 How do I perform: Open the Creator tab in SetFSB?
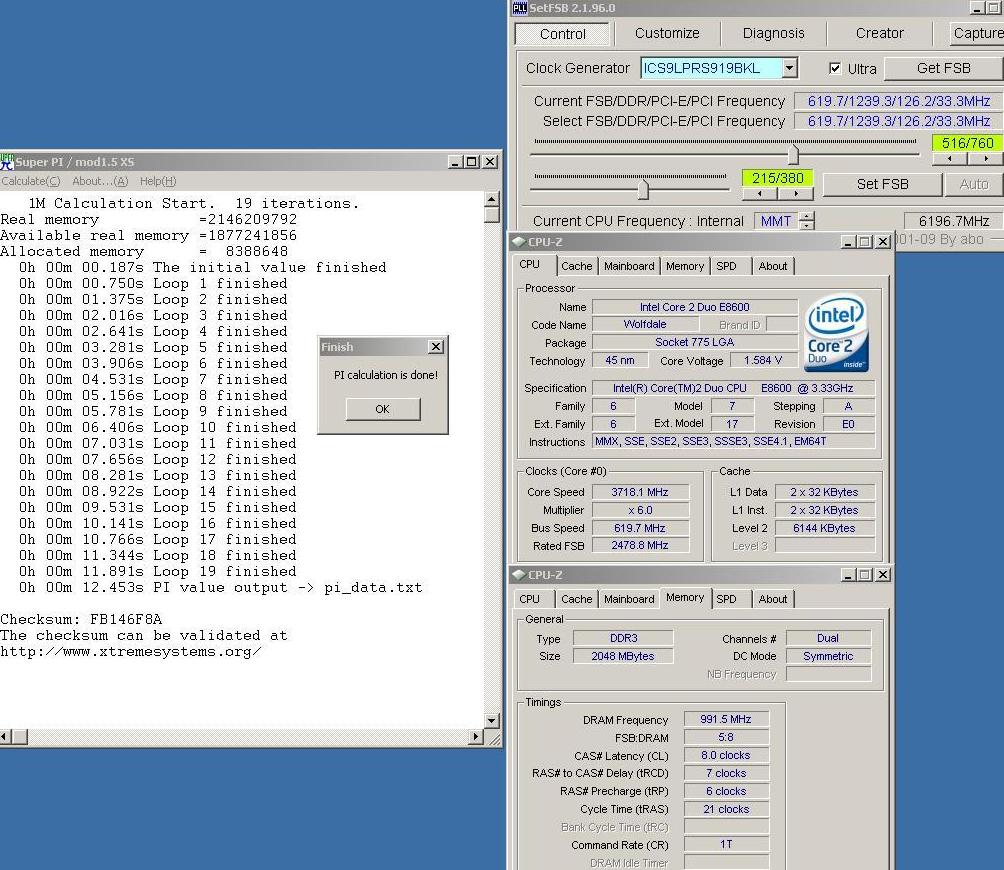(x=880, y=33)
